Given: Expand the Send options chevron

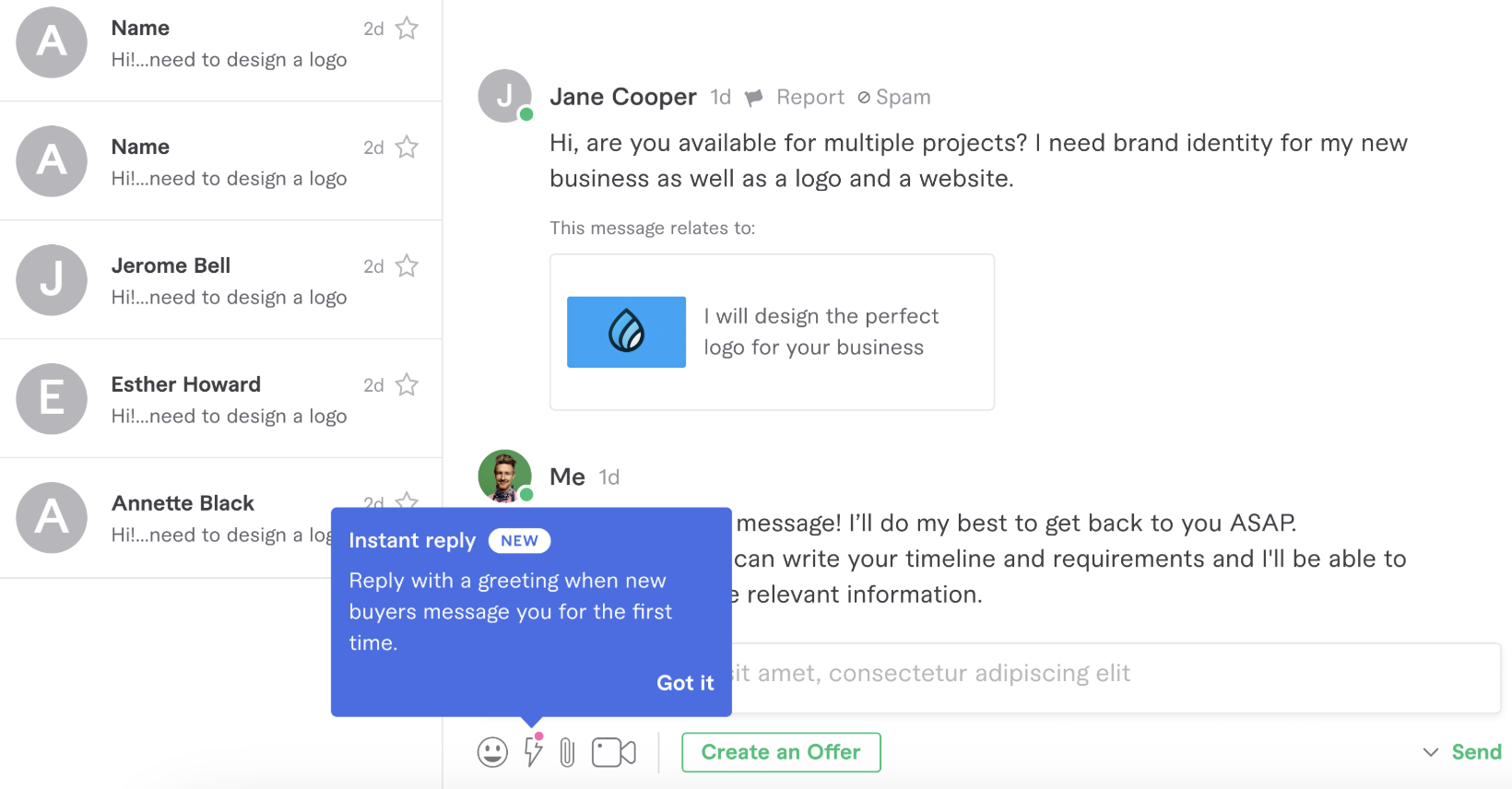Looking at the screenshot, I should point(1431,752).
